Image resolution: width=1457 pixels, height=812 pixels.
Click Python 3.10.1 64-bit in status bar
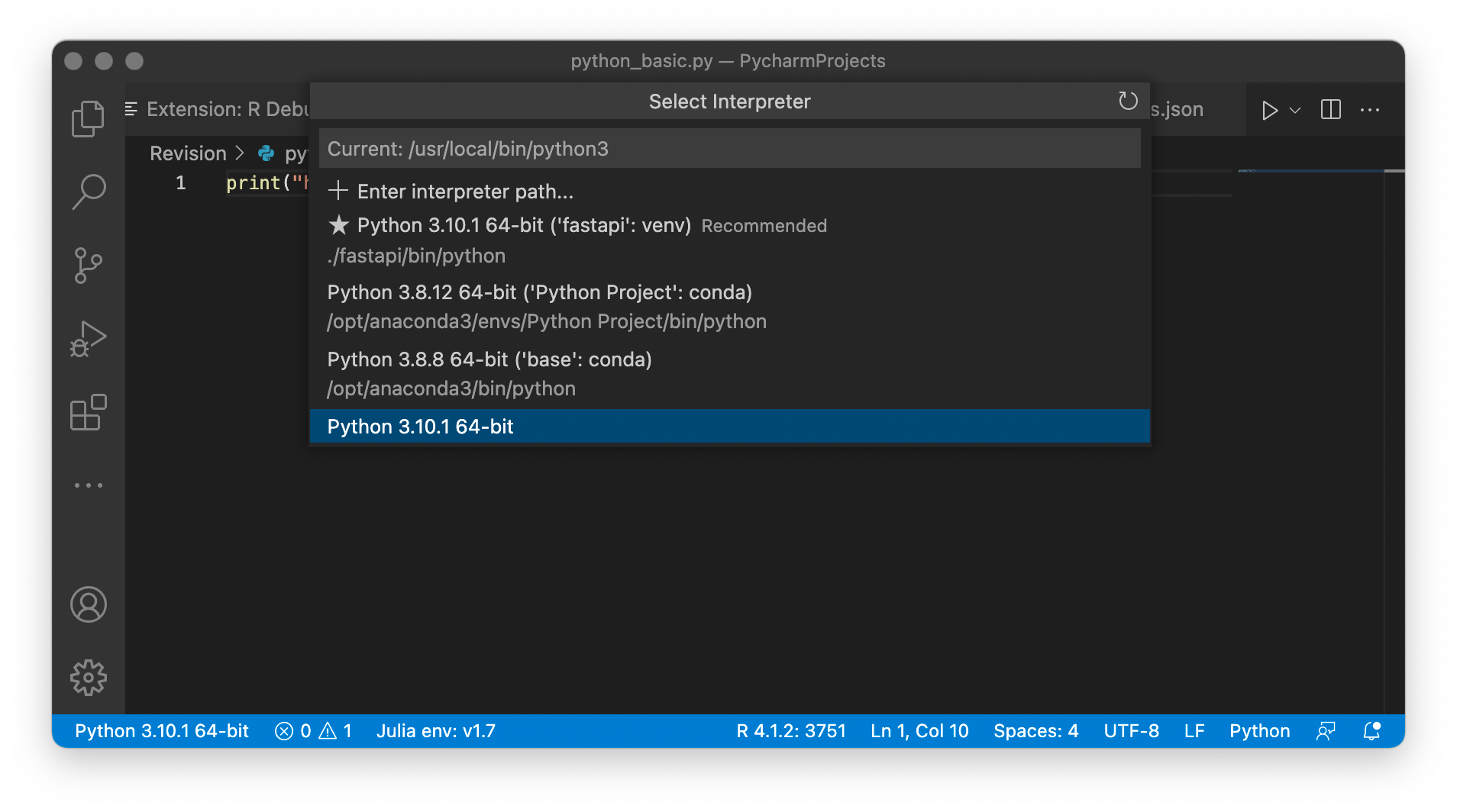tap(162, 731)
